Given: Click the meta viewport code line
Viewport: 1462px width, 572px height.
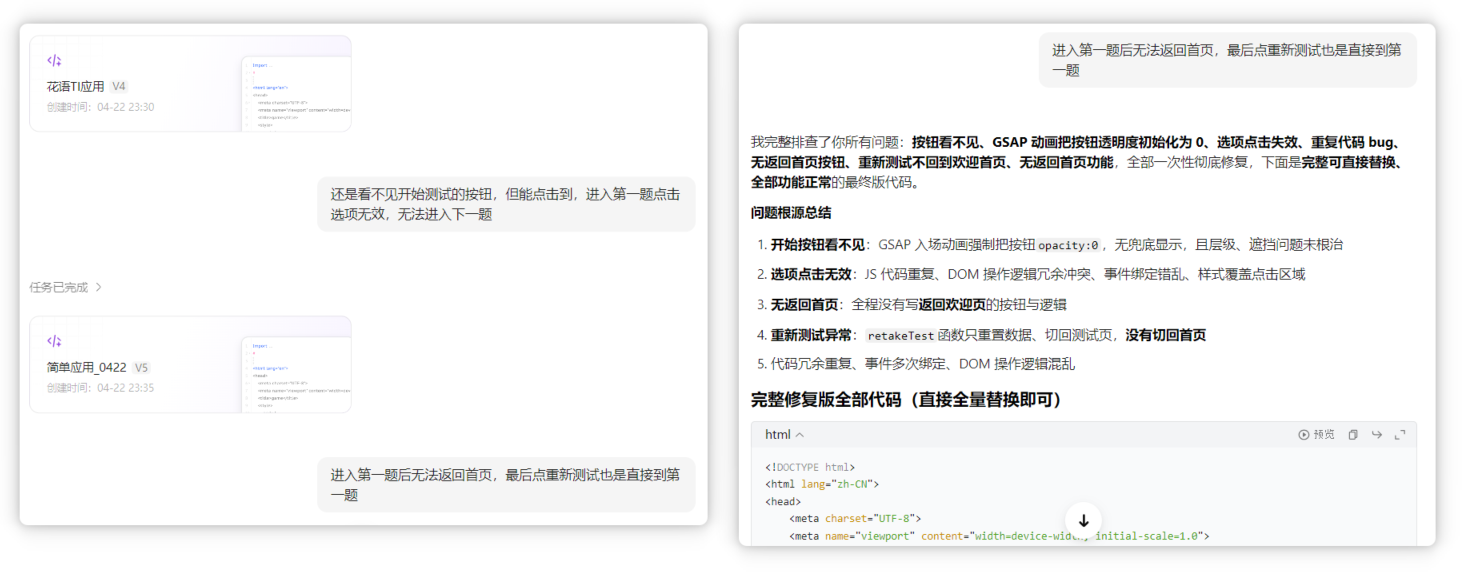Looking at the screenshot, I should pos(999,536).
